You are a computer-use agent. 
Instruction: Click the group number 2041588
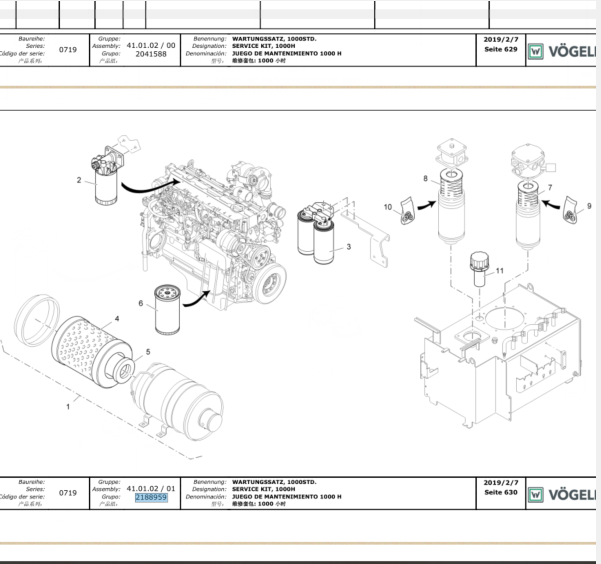pos(150,53)
